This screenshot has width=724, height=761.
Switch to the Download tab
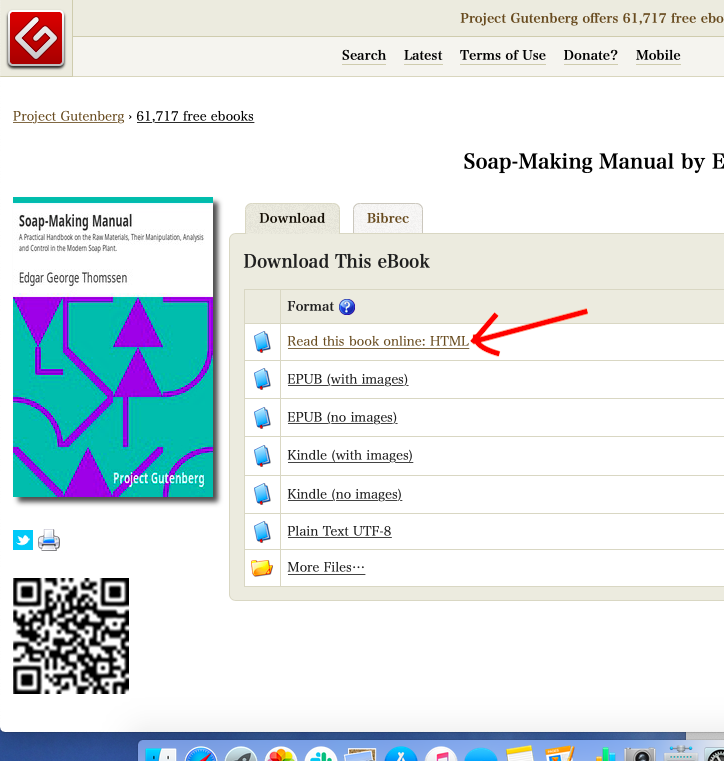tap(292, 218)
